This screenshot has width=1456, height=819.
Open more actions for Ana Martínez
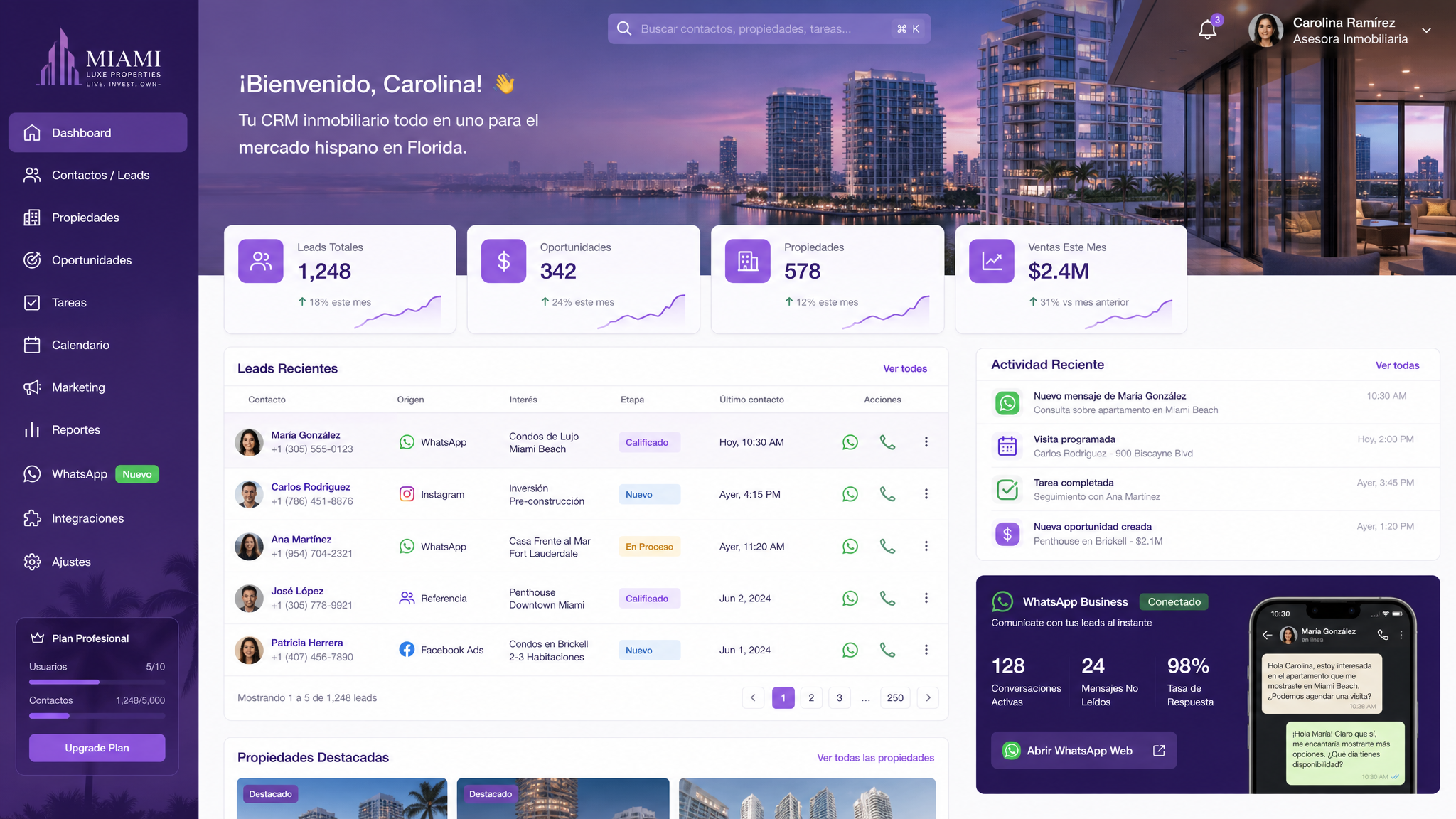926,546
